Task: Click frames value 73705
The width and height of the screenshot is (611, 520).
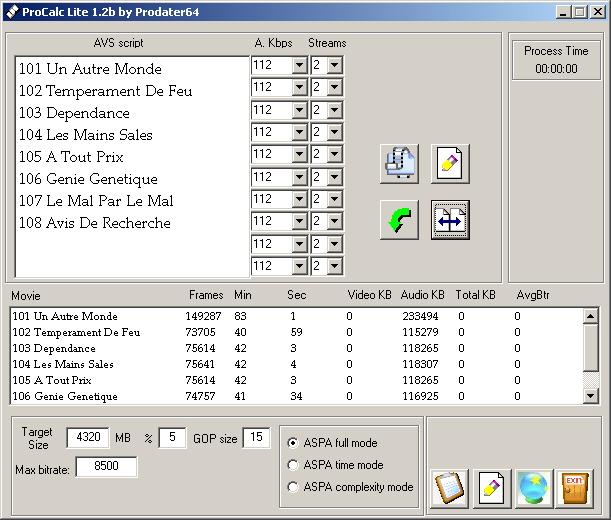Action: pos(200,332)
